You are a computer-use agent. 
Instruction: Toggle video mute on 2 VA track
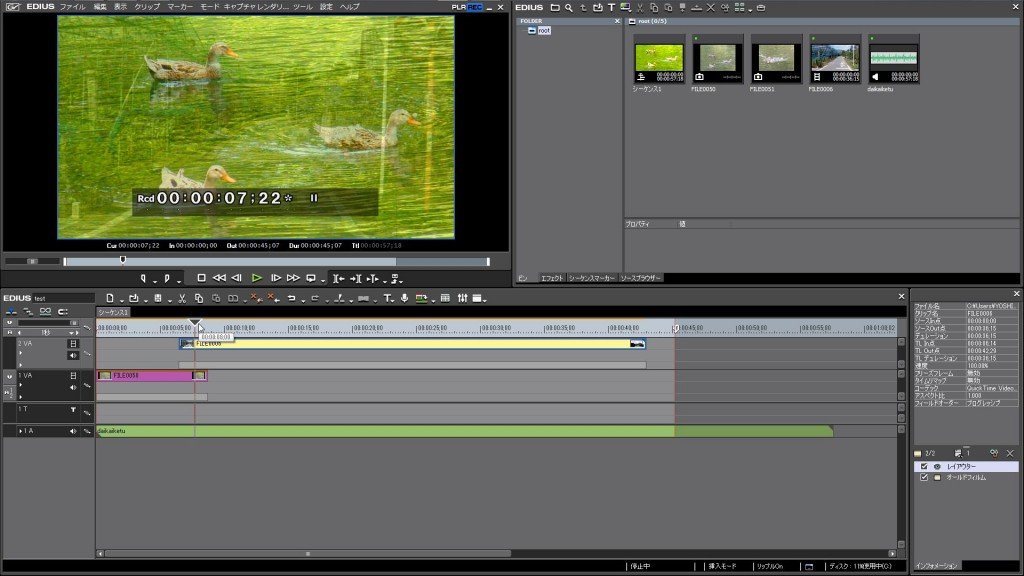[73, 344]
